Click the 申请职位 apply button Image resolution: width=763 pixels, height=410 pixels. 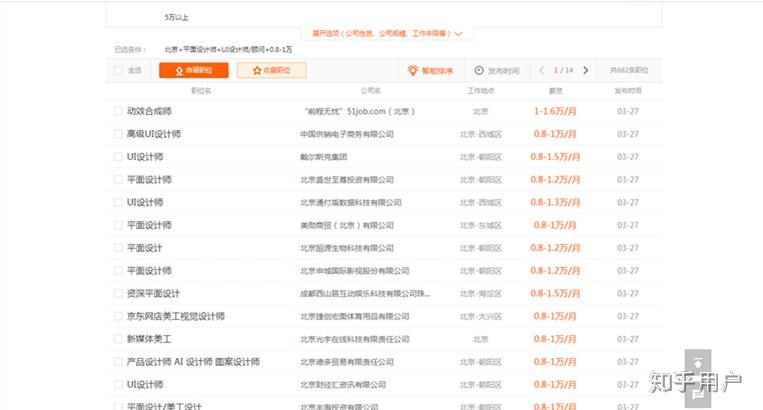[194, 71]
